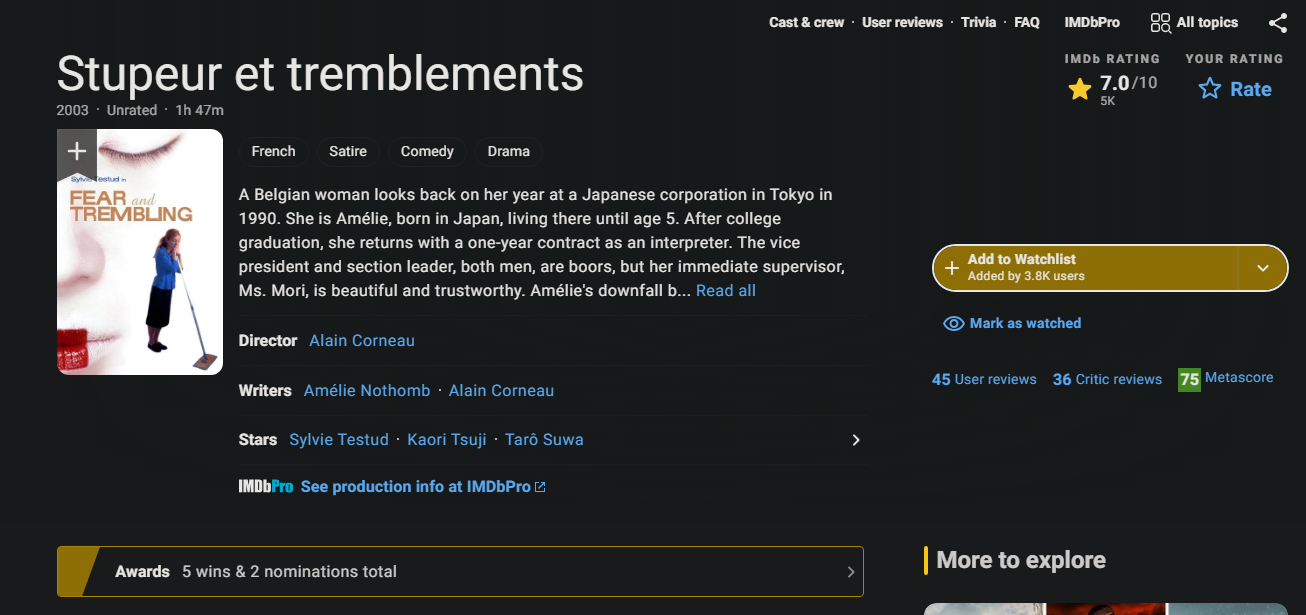Screen dimensions: 1306x615
Task: Open writer Alain Corneau link
Action: point(501,391)
